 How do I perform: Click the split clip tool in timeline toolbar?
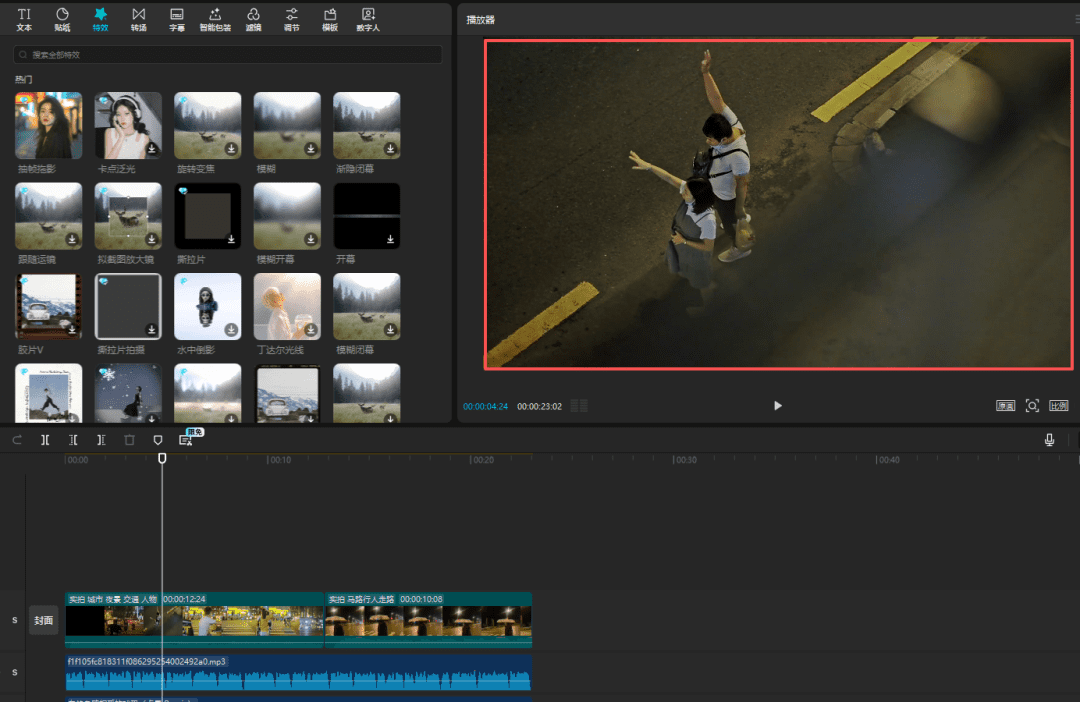click(45, 440)
